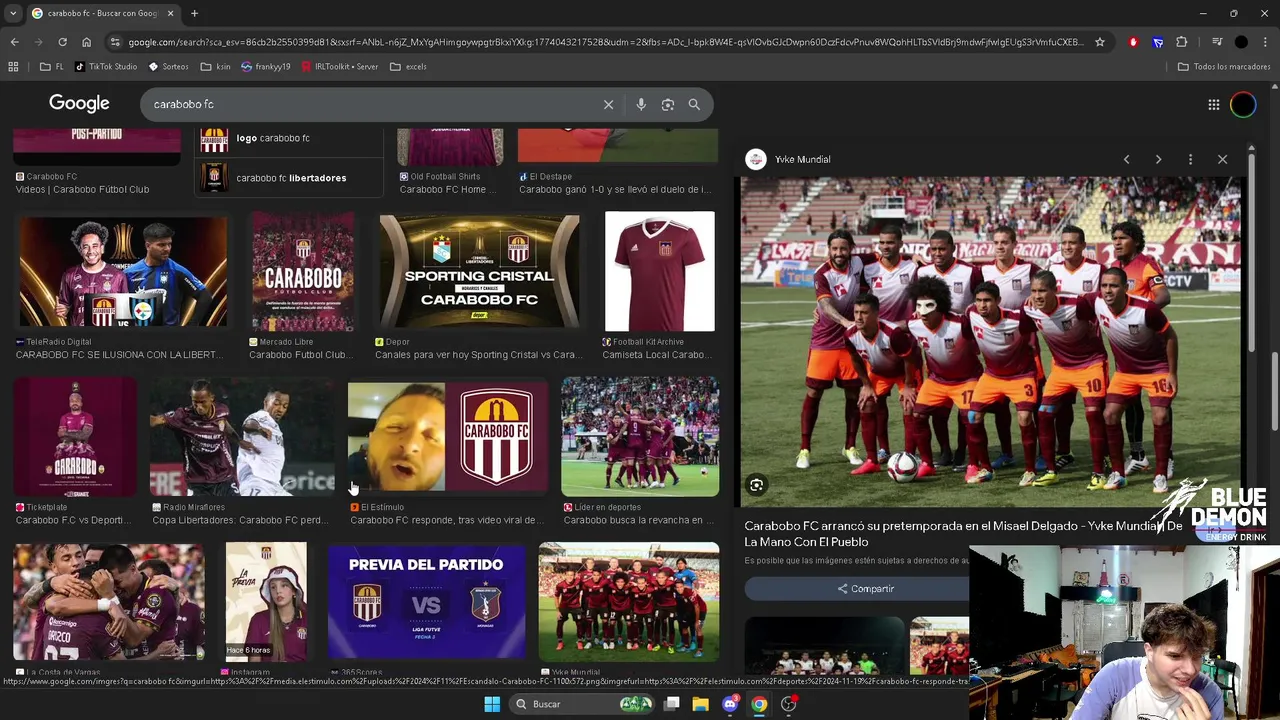
Task: Open the Radio Miraflores Copa Libertadores thumbnail
Action: click(x=242, y=437)
